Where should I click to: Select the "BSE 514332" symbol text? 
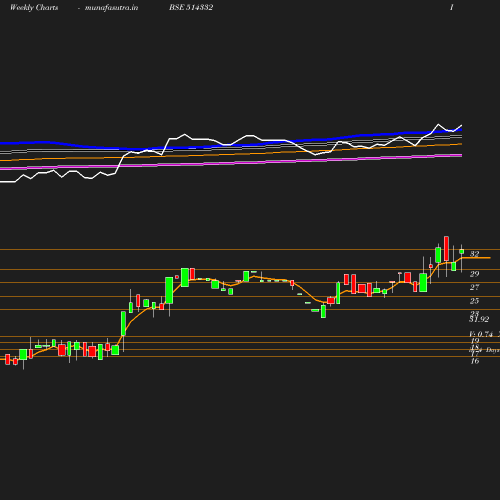[191, 7]
